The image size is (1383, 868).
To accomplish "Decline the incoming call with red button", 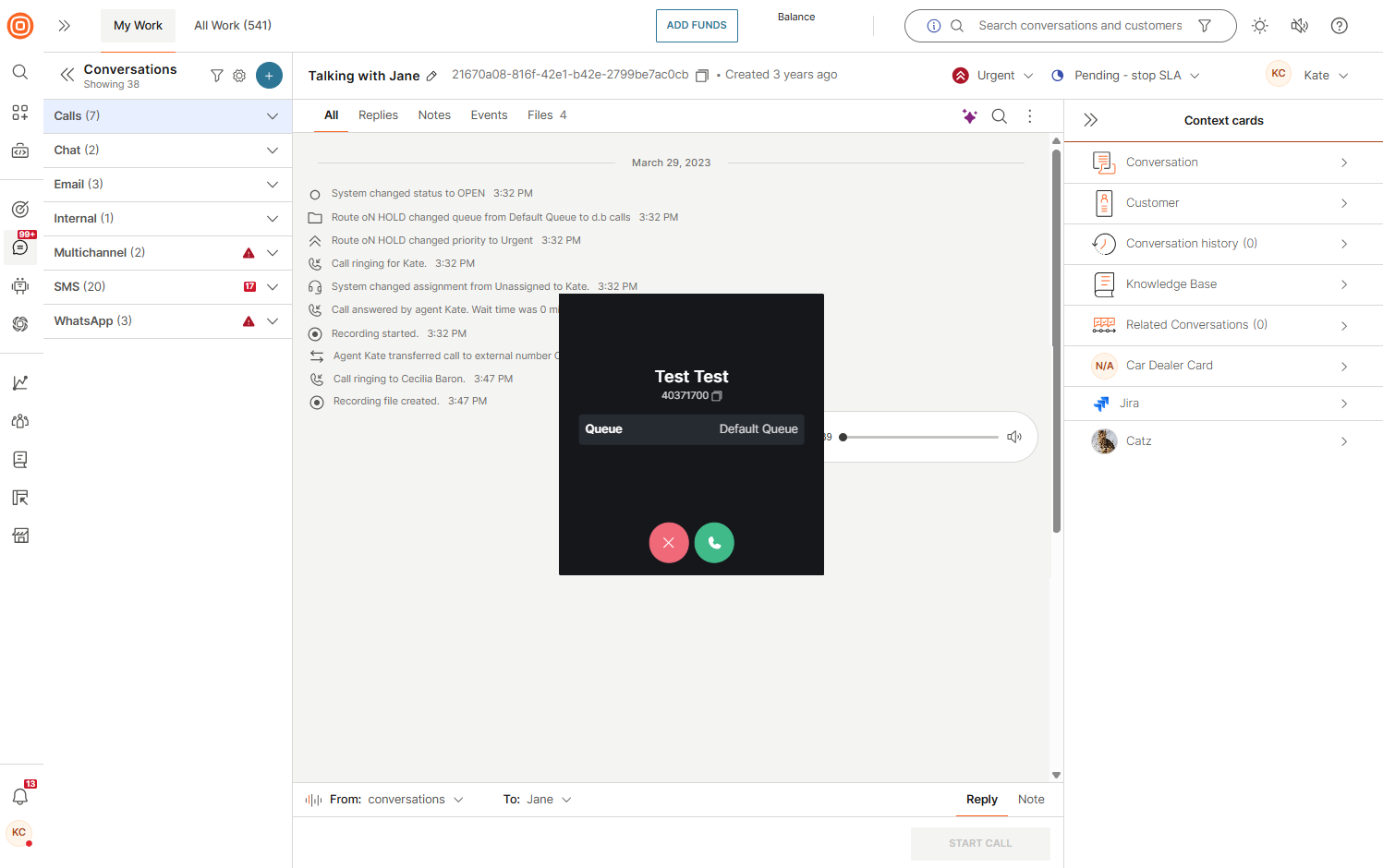I will coord(669,543).
